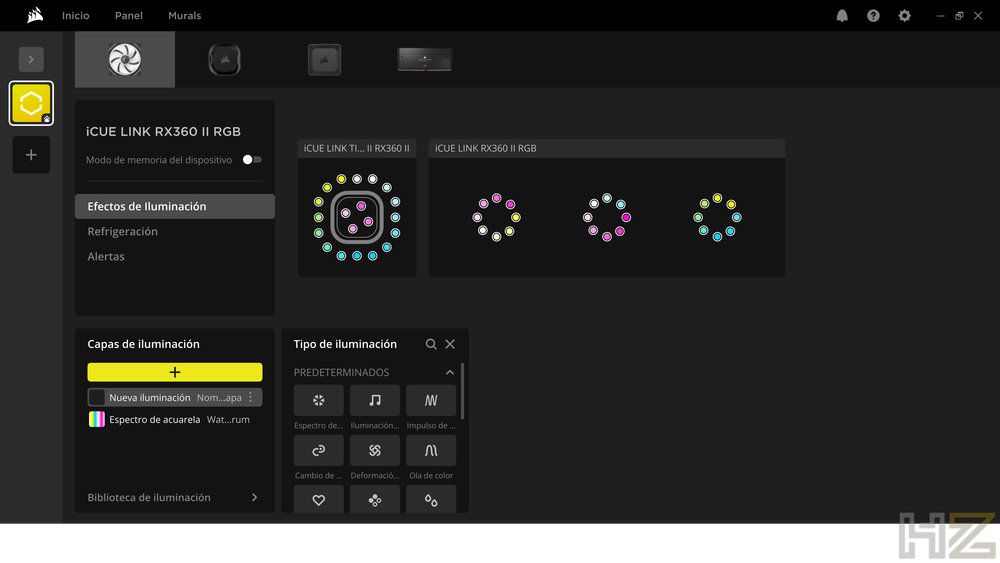
Task: Go to Inicio tab
Action: [75, 15]
